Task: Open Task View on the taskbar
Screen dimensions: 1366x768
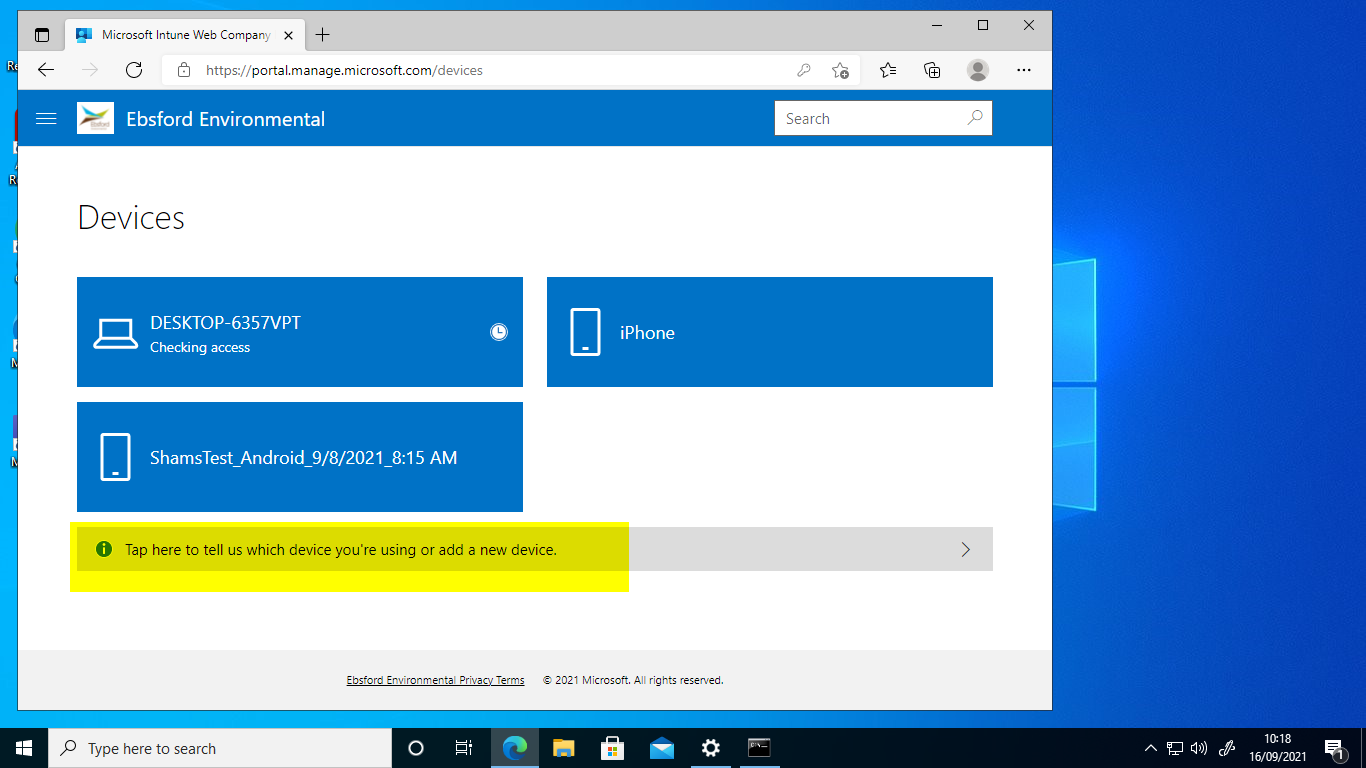Action: pyautogui.click(x=464, y=748)
